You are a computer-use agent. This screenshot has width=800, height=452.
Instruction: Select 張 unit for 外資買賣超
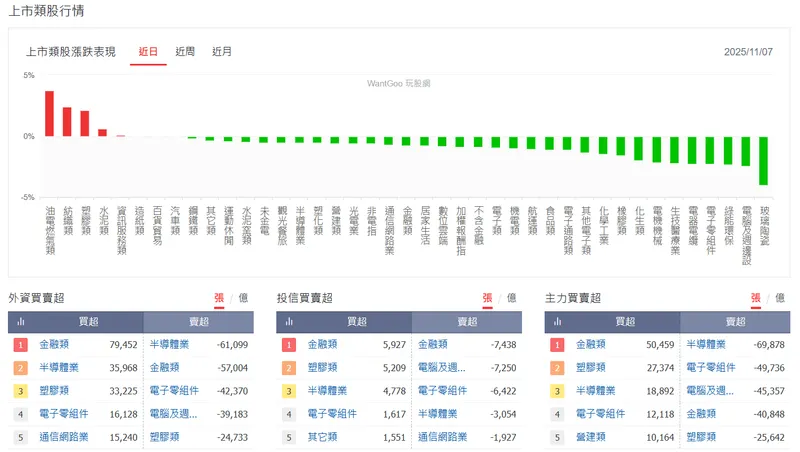(219, 298)
